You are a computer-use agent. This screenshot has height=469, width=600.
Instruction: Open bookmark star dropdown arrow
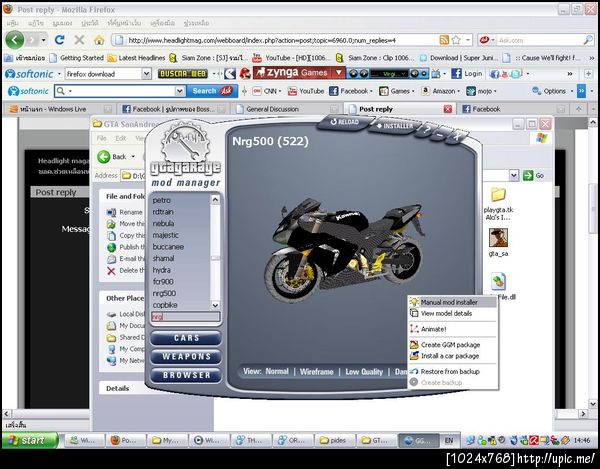[468, 40]
